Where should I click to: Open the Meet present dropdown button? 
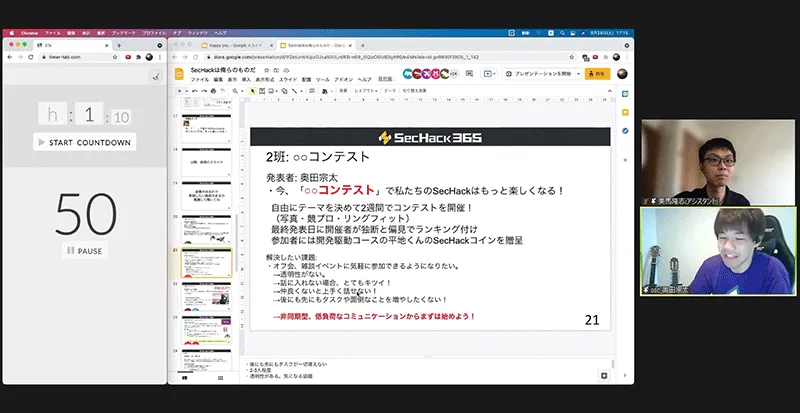click(489, 74)
